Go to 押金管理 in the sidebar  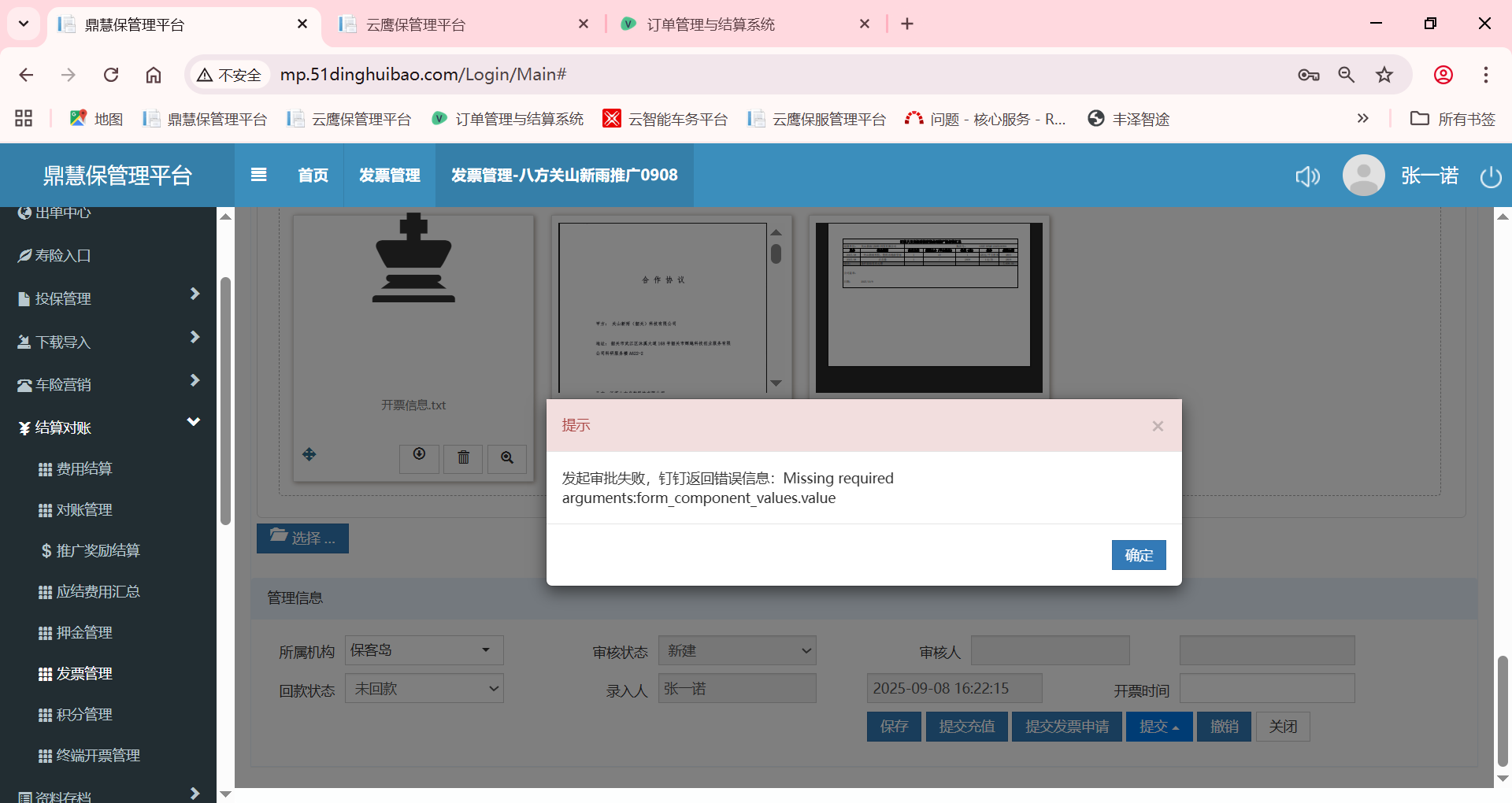pyautogui.click(x=84, y=633)
